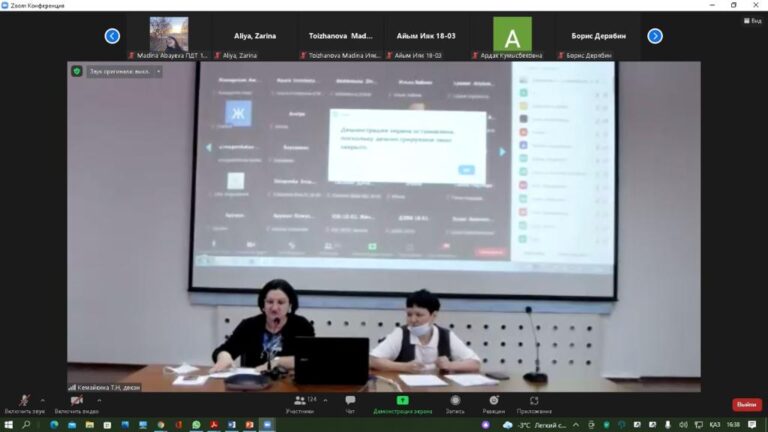
Task: Start recording with Запись icon
Action: click(455, 401)
